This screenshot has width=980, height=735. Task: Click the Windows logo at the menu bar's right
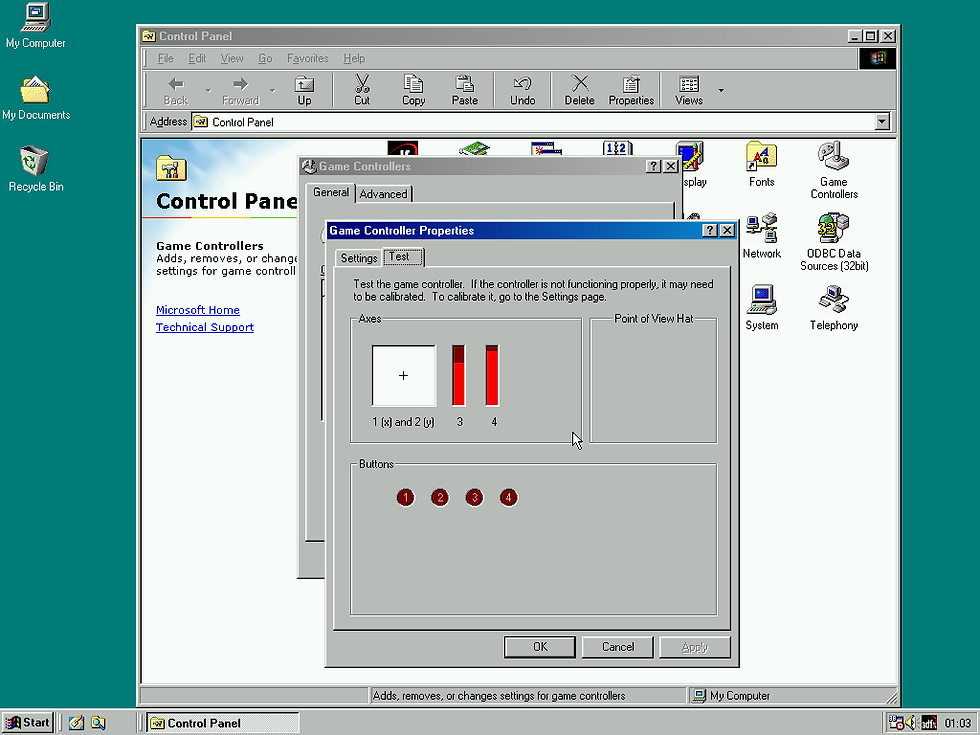(878, 58)
